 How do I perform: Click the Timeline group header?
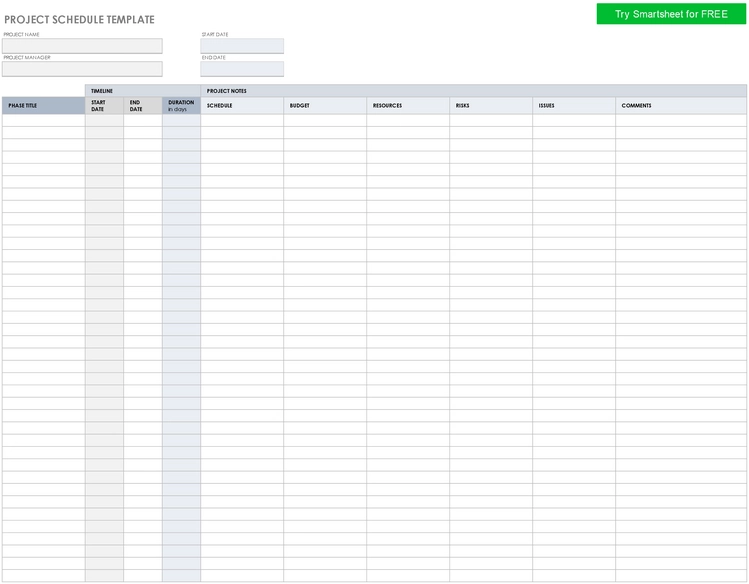click(x=143, y=91)
